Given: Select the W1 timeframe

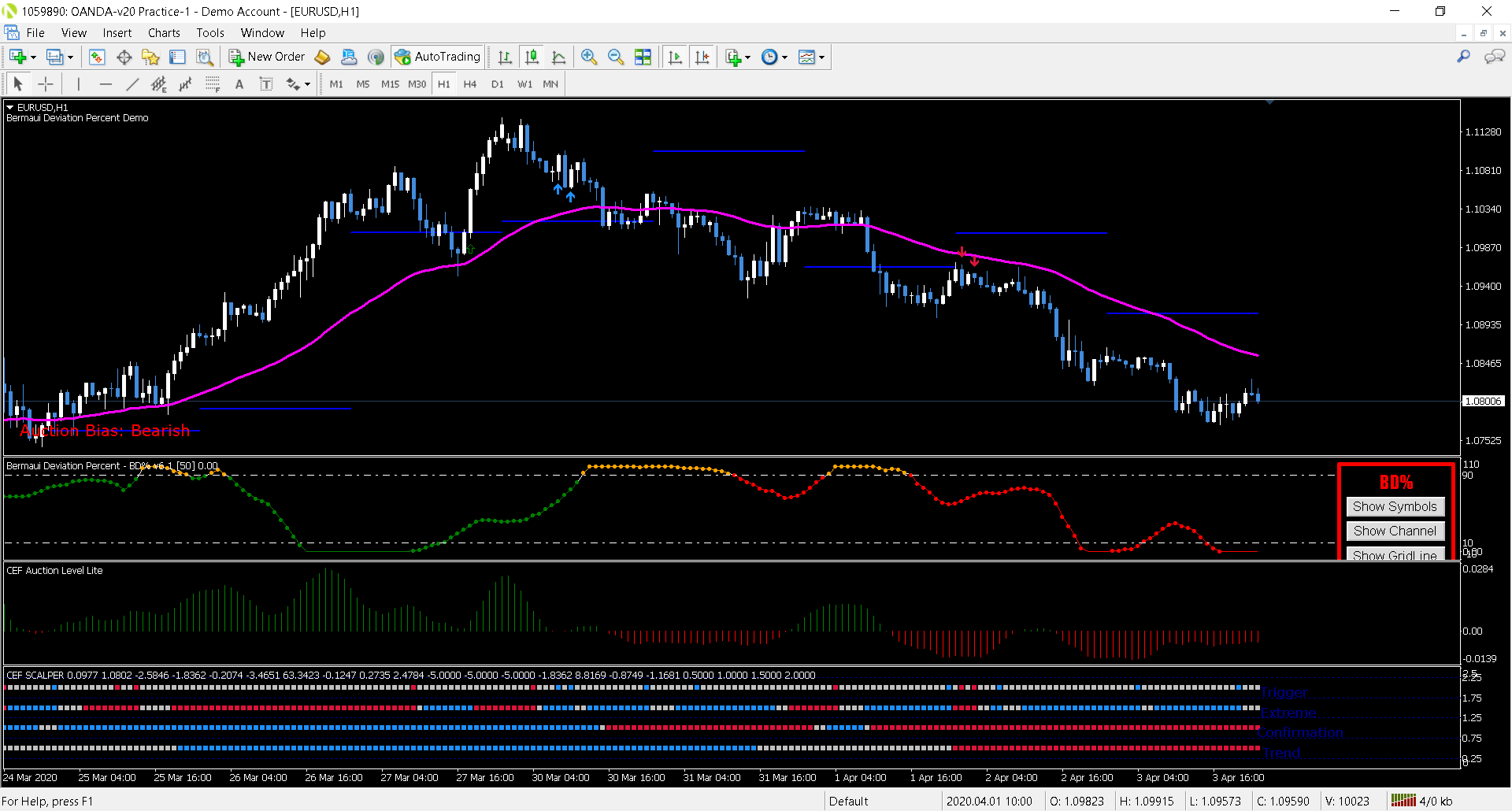Looking at the screenshot, I should 524,84.
